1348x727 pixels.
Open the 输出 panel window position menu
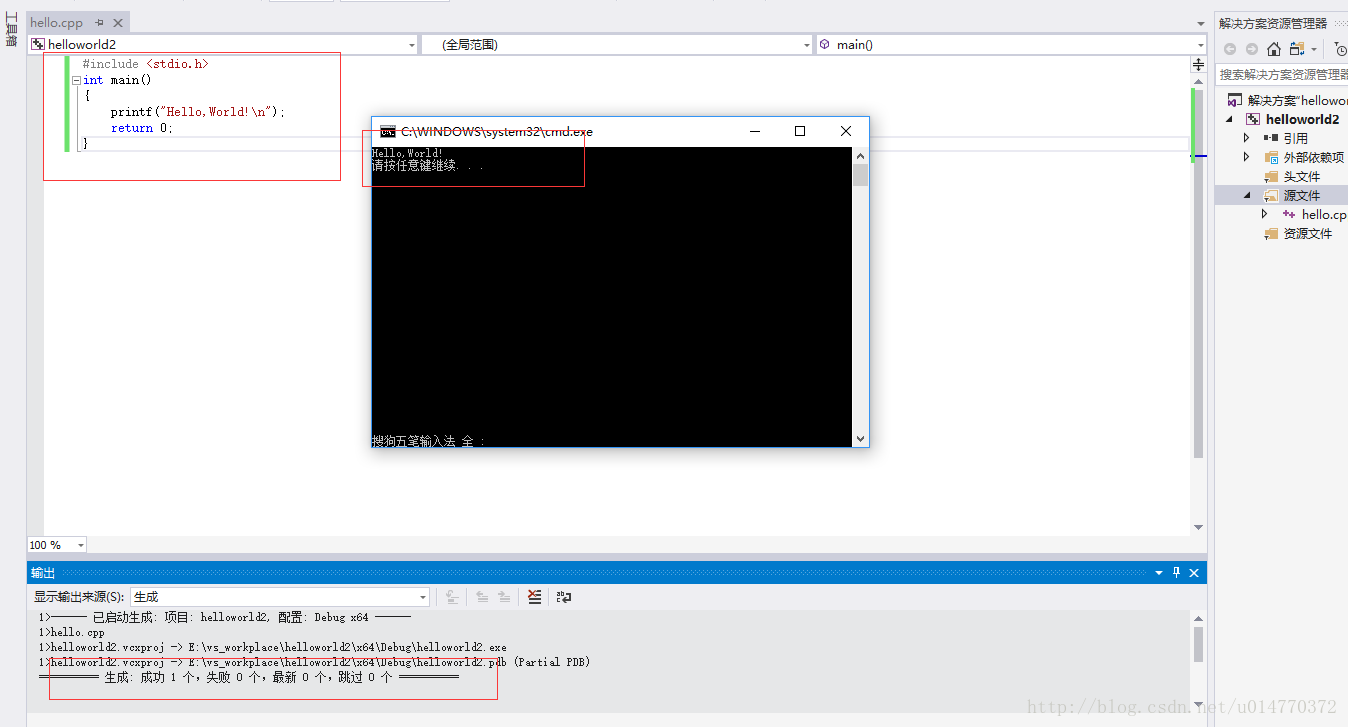[x=1159, y=573]
